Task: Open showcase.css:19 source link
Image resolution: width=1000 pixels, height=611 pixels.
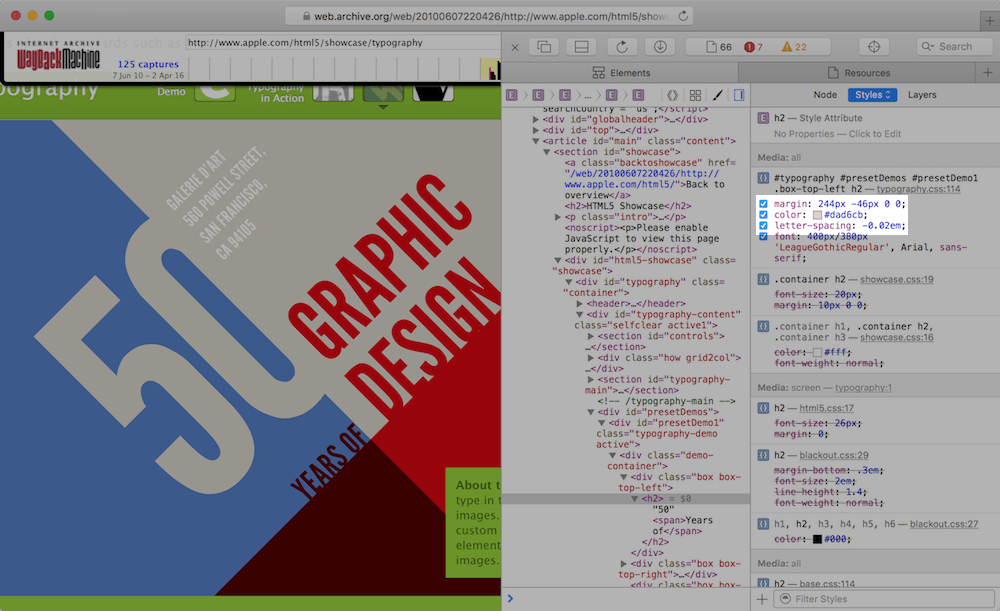Action: [896, 279]
